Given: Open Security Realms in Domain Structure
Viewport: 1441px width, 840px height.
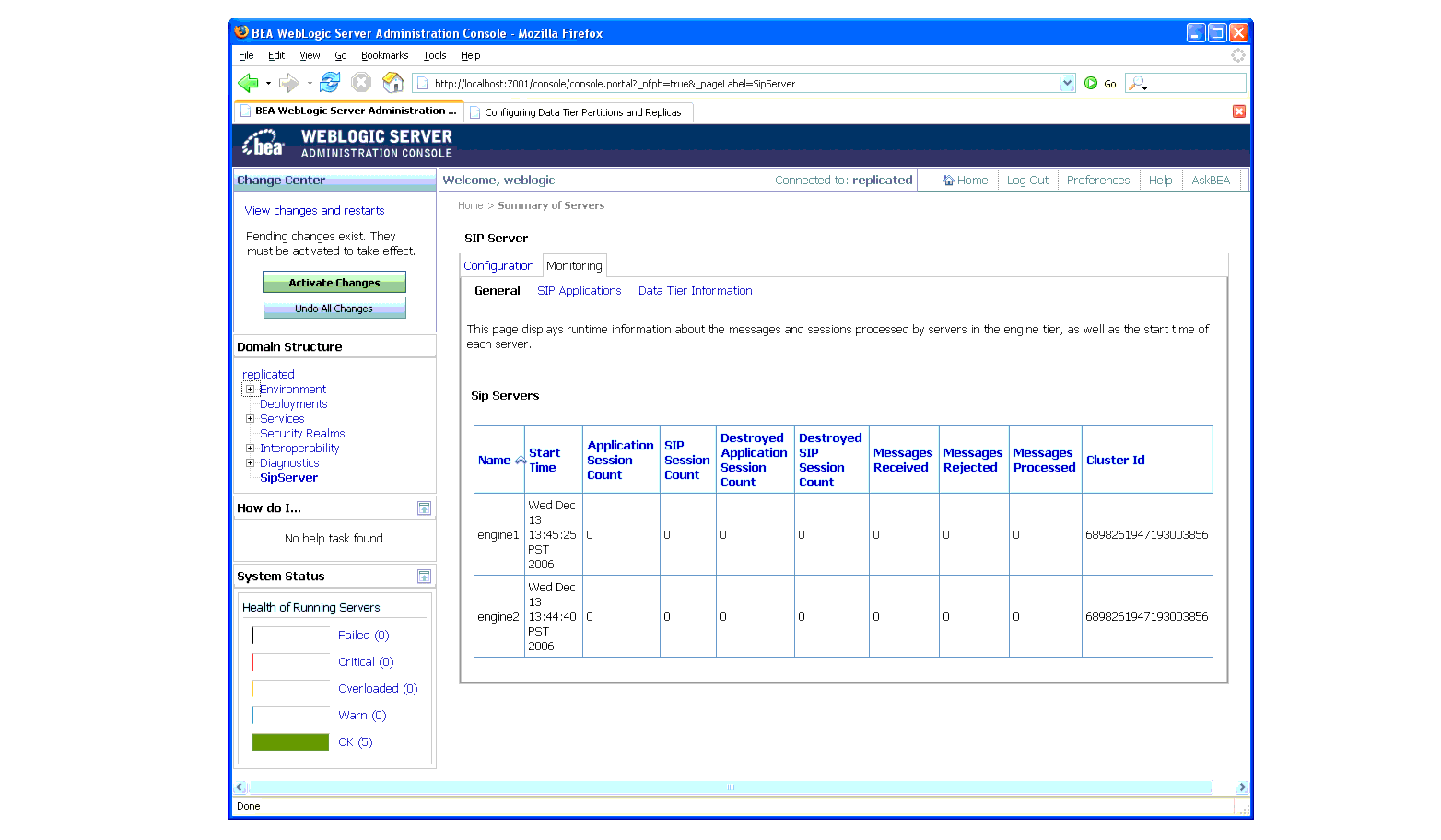Looking at the screenshot, I should 302,434.
